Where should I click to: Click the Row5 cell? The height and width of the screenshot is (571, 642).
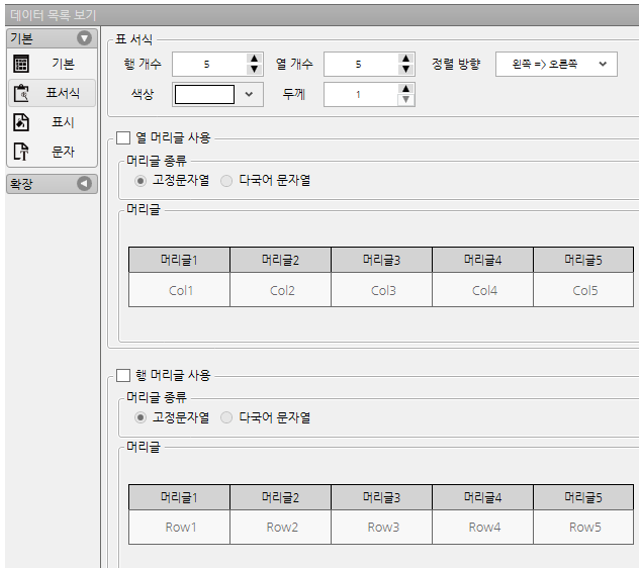pos(583,527)
